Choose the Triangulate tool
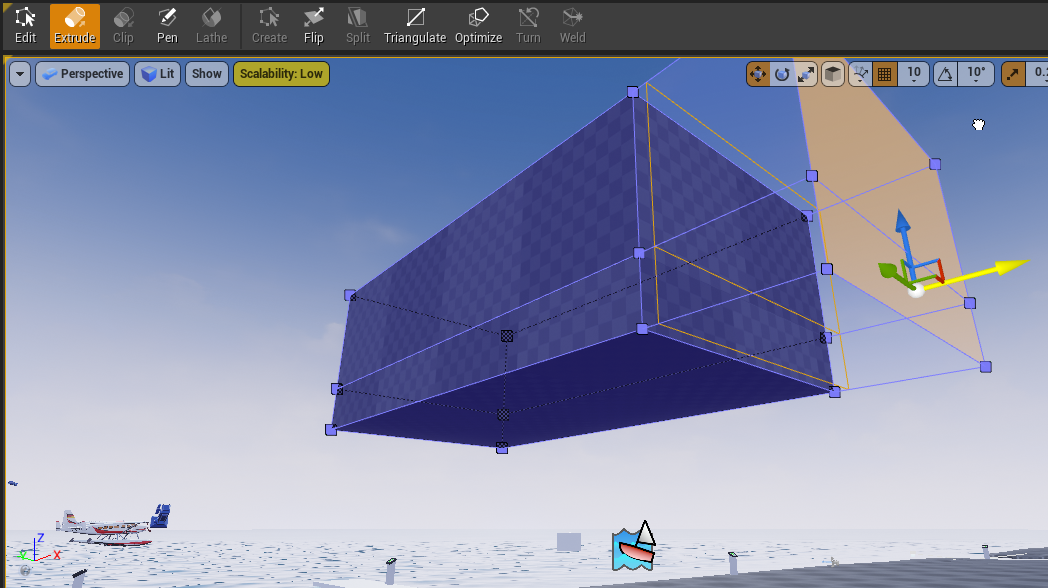Image resolution: width=1048 pixels, height=588 pixels. click(414, 25)
